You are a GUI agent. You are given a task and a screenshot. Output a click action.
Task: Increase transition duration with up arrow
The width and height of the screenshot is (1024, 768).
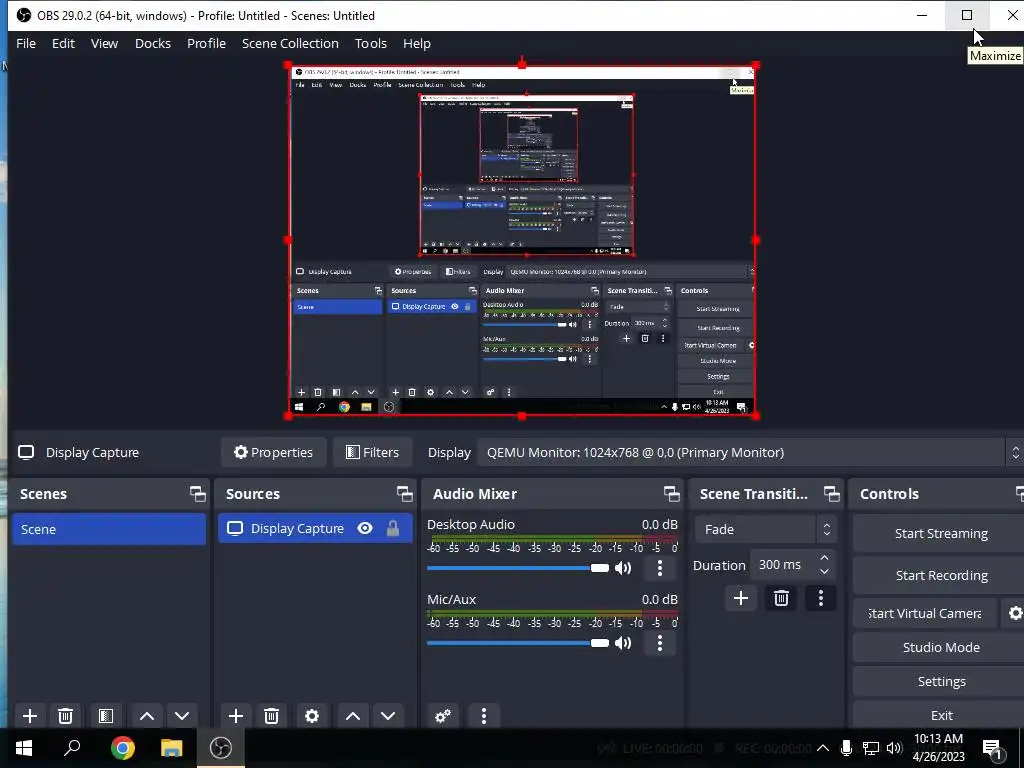tap(825, 558)
